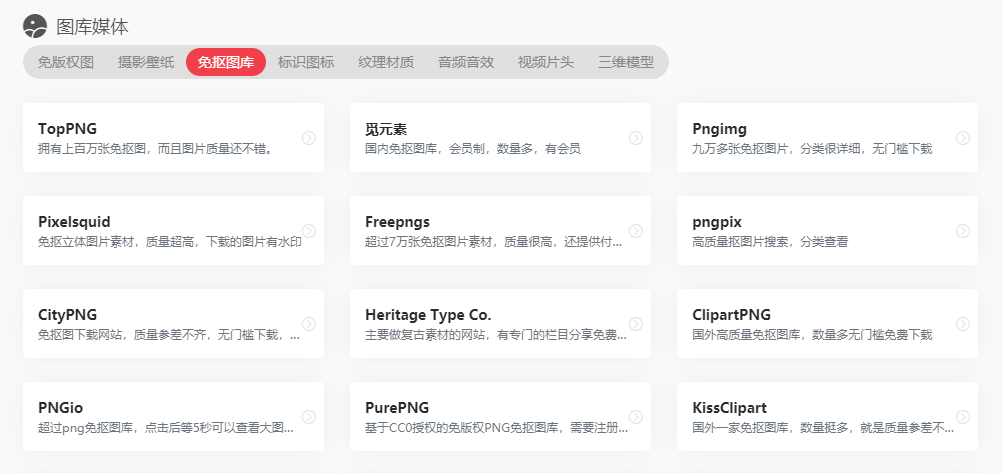1003x473 pixels.
Task: Click description 九万多张免抠图片，分类很详细，无门槛下载
Action: point(812,149)
